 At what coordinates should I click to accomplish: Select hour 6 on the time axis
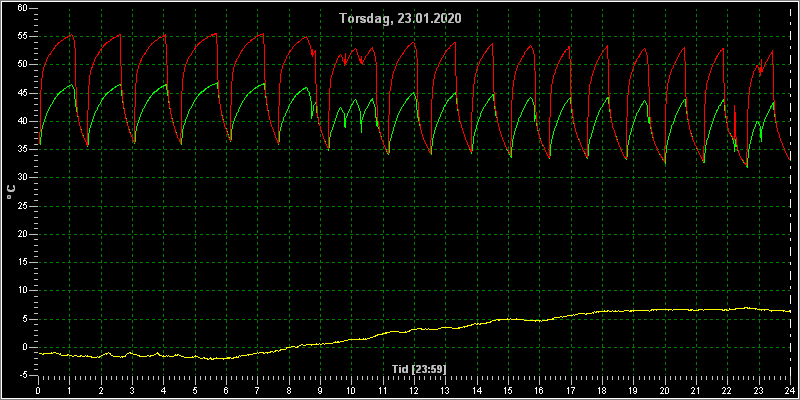226,390
